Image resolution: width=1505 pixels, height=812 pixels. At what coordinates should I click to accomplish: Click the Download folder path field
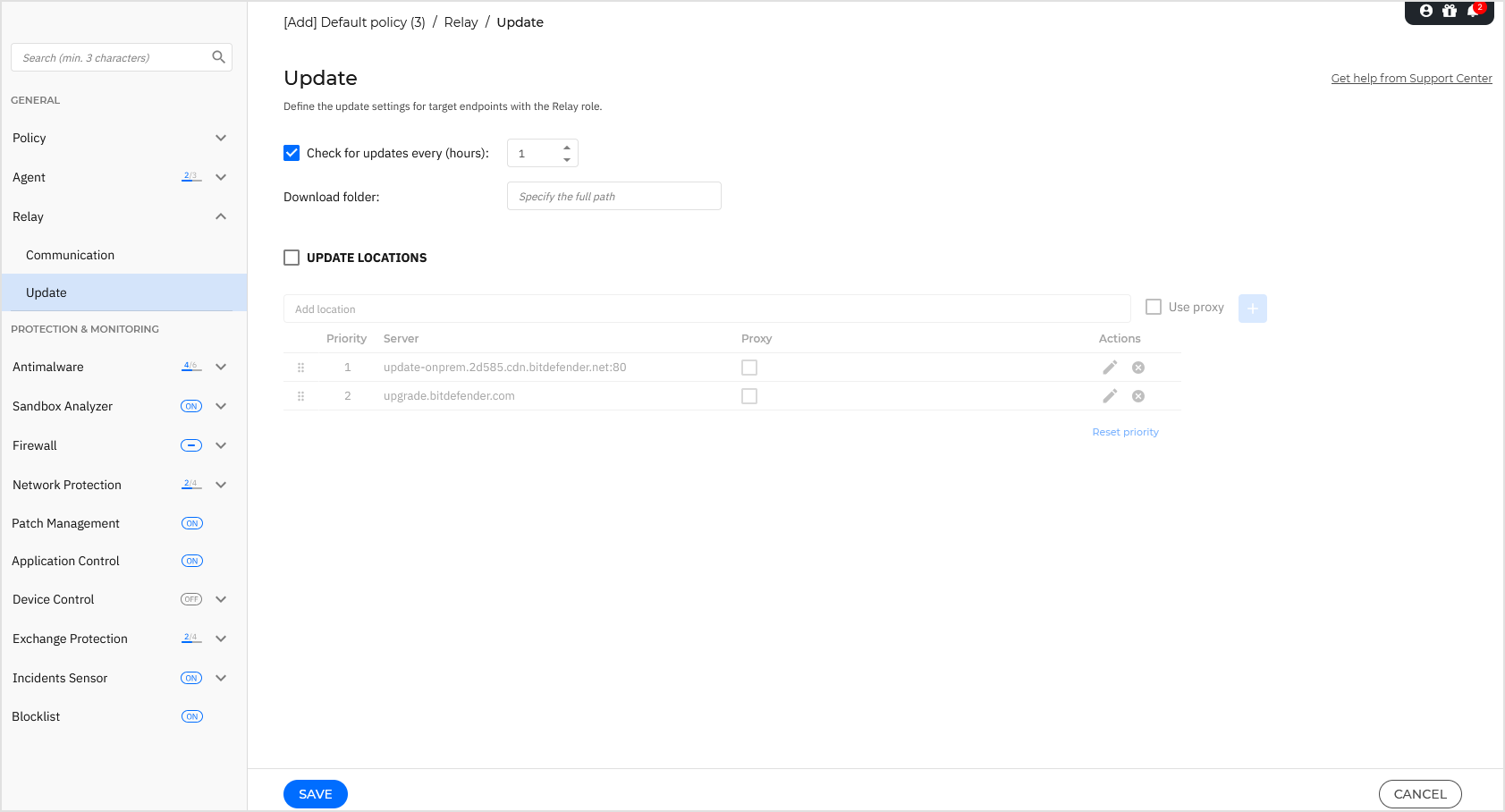click(613, 196)
